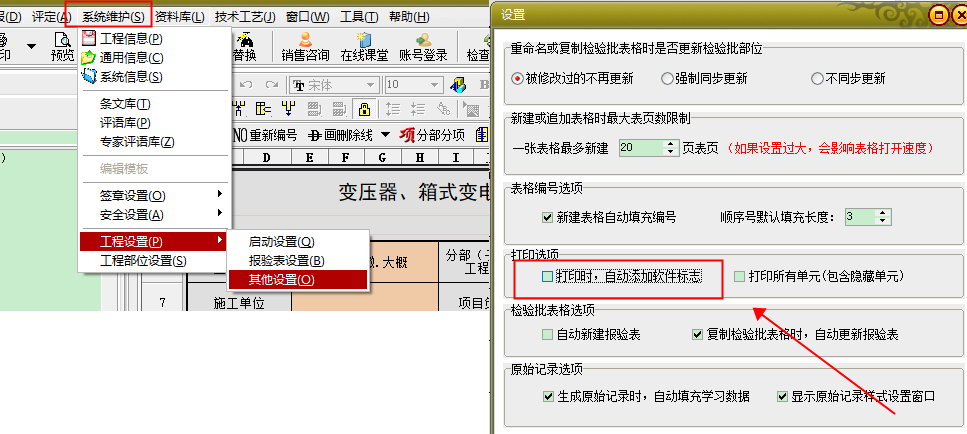967x434 pixels.
Task: Toggle 生成原始记录时,自动填充学习数据
Action: 548,396
